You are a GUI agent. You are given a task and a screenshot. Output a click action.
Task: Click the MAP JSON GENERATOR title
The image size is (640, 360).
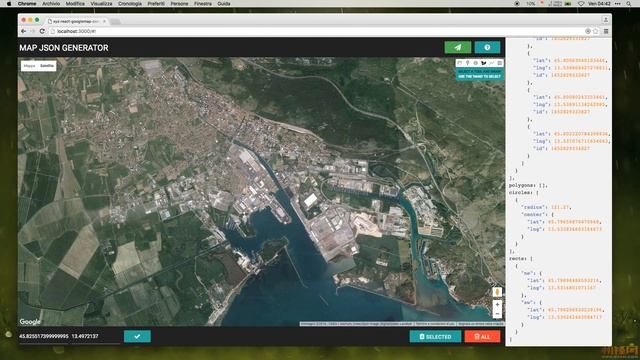coord(64,48)
